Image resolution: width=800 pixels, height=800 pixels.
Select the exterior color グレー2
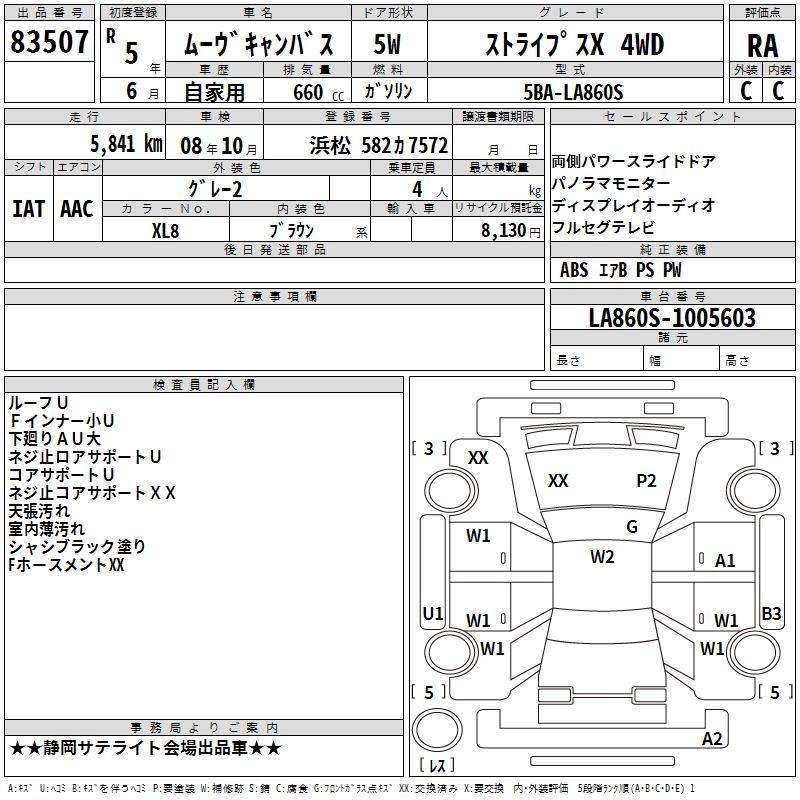click(x=215, y=189)
